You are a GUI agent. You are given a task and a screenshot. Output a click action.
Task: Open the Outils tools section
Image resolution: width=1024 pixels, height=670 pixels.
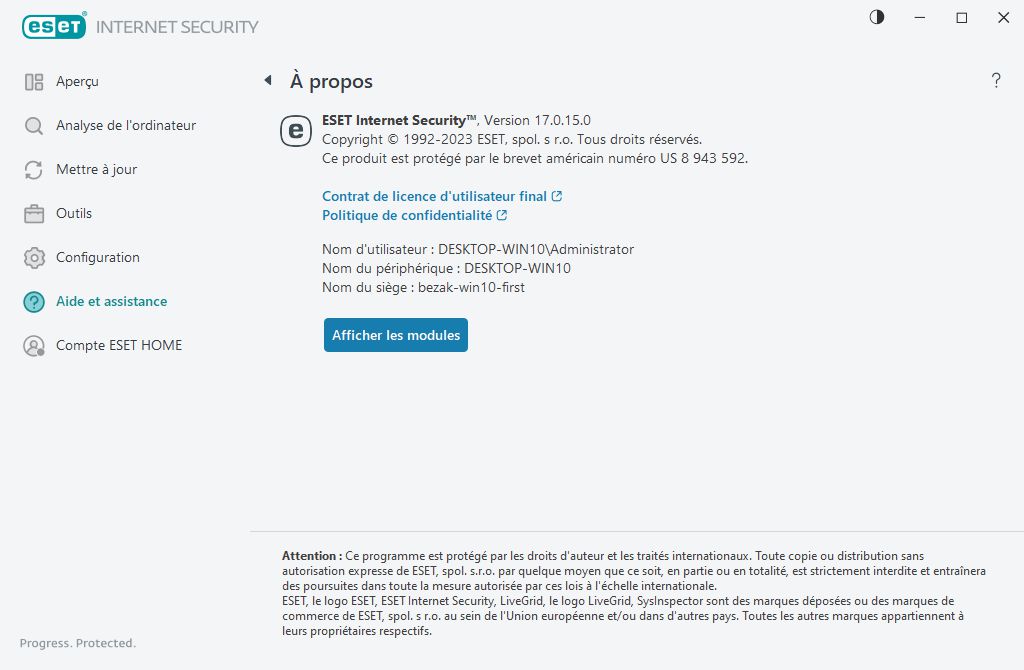(x=35, y=213)
